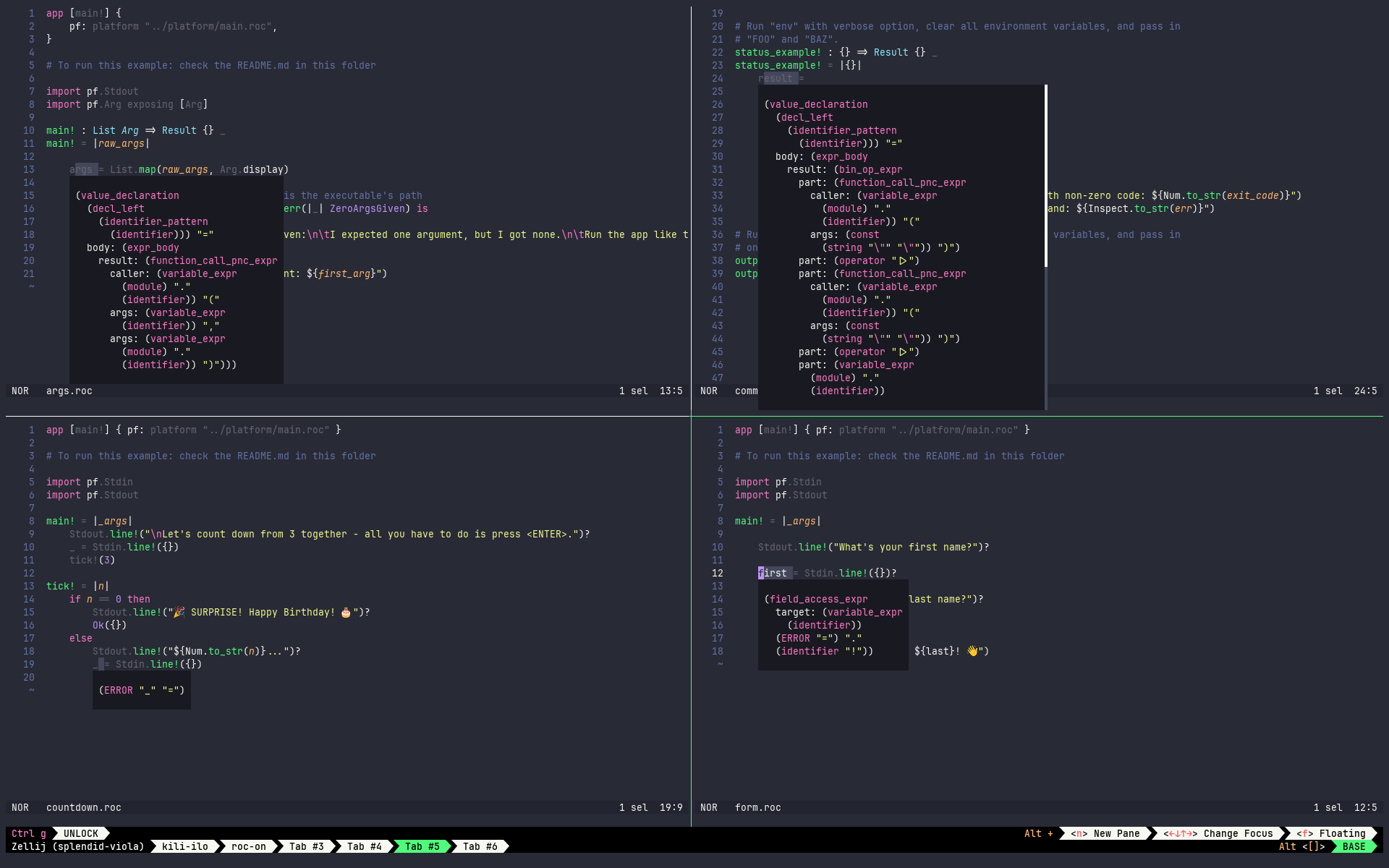This screenshot has height=868, width=1389.
Task: Click 'What's your first name?' string in form.roc
Action: (906, 547)
